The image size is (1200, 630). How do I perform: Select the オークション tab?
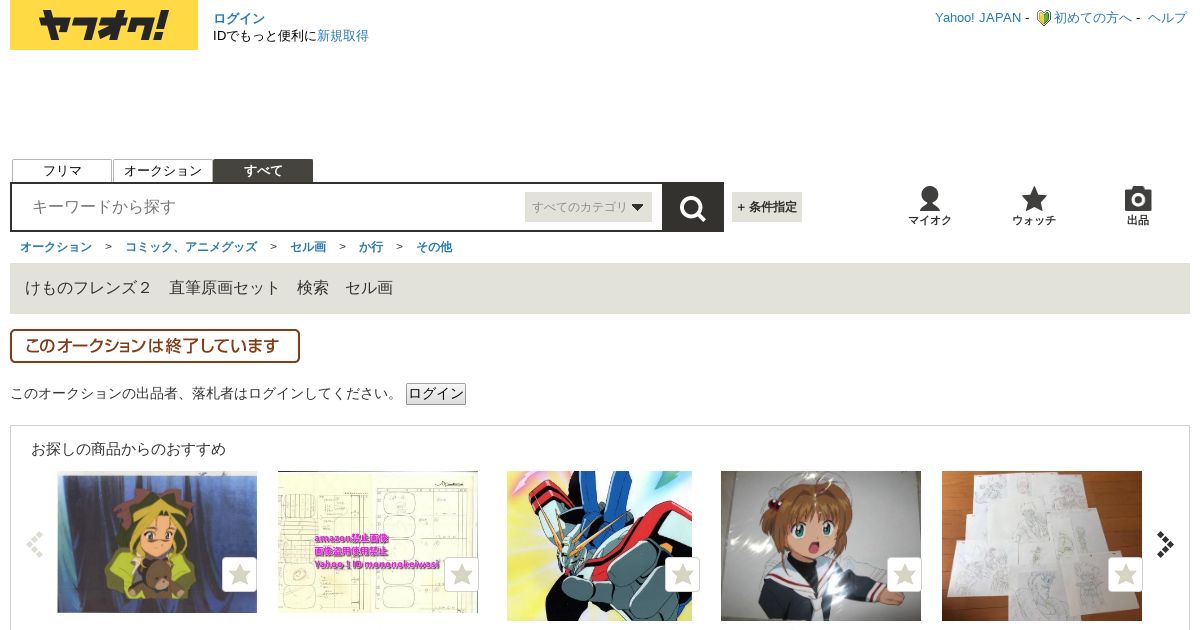click(x=163, y=171)
